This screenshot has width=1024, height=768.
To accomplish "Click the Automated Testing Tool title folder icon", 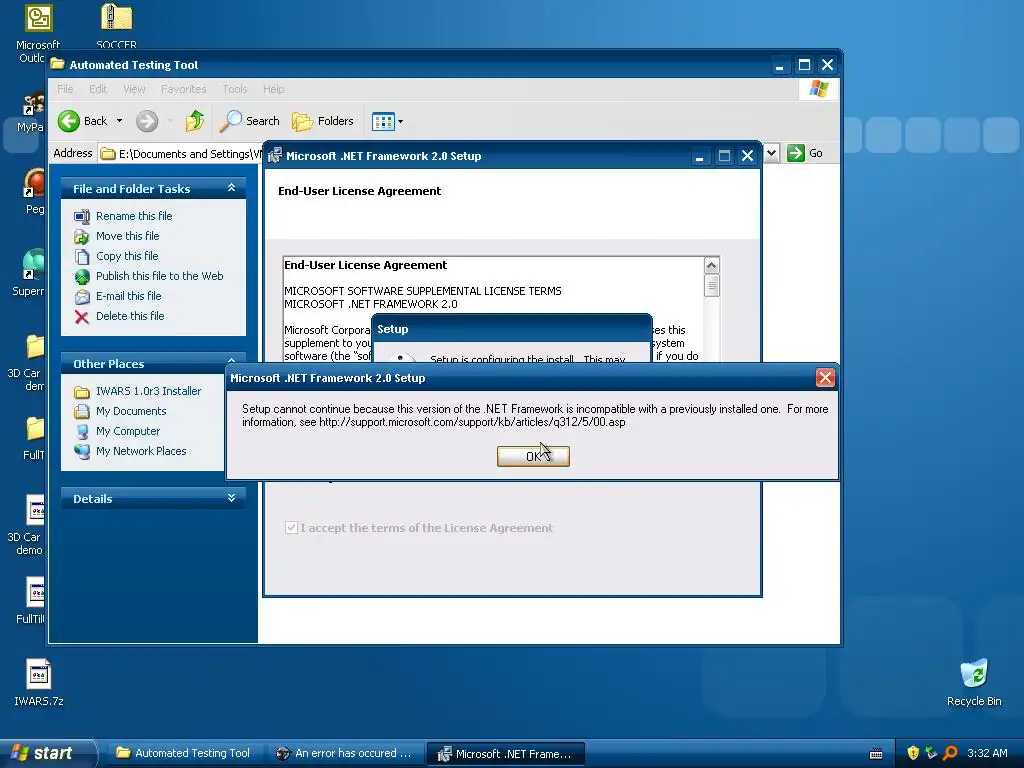I will 57,64.
